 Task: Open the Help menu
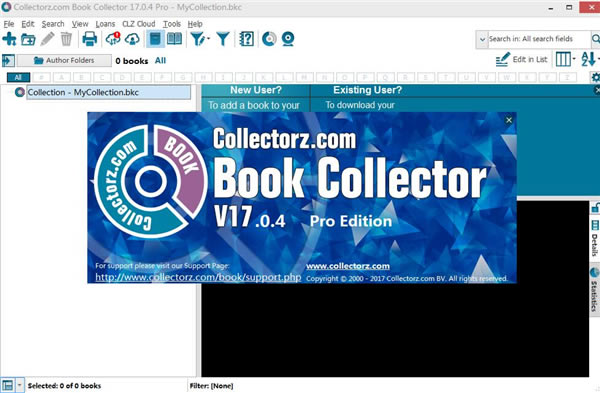[195, 24]
